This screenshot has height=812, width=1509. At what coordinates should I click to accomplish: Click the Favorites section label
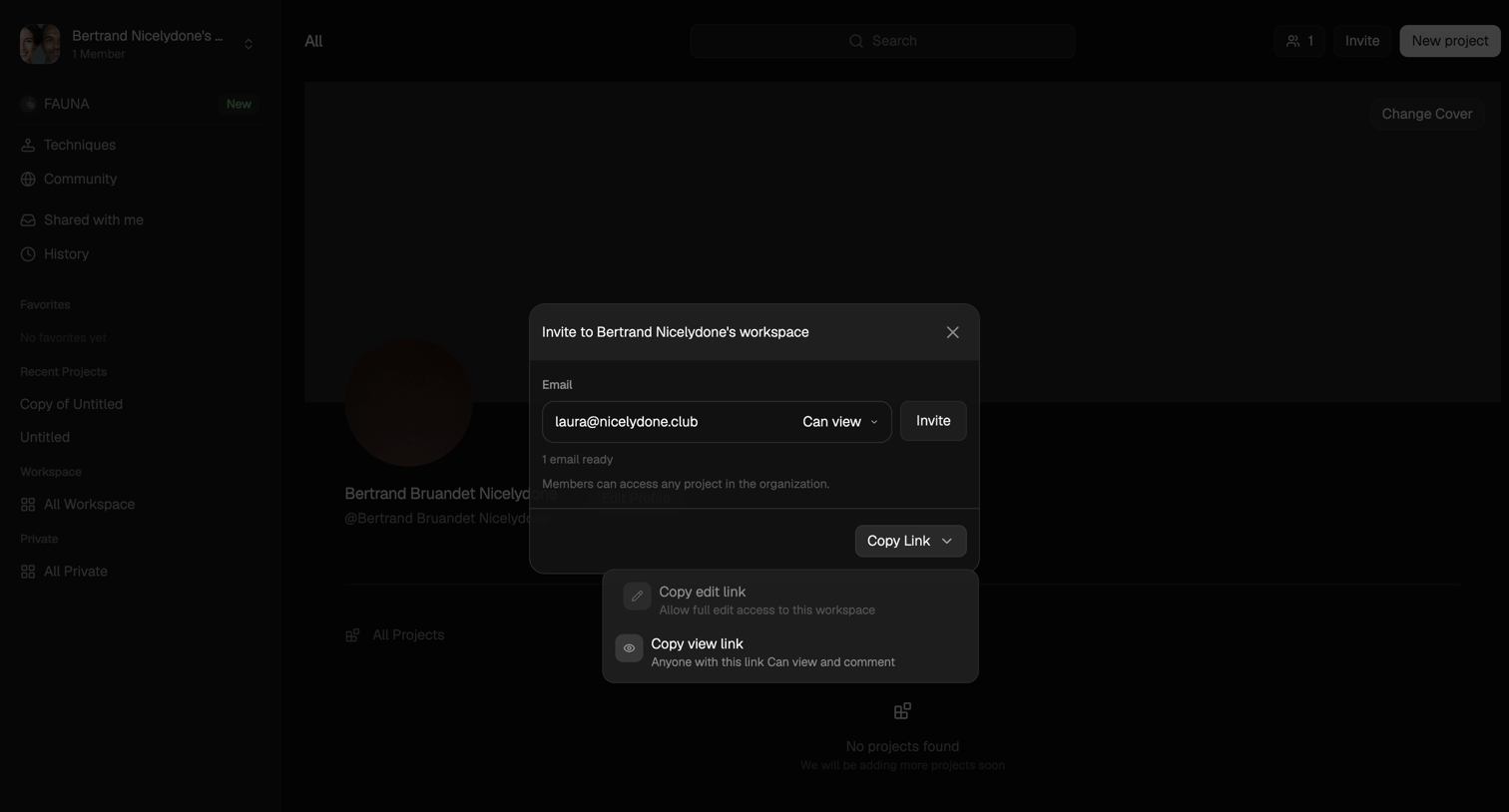tap(45, 305)
